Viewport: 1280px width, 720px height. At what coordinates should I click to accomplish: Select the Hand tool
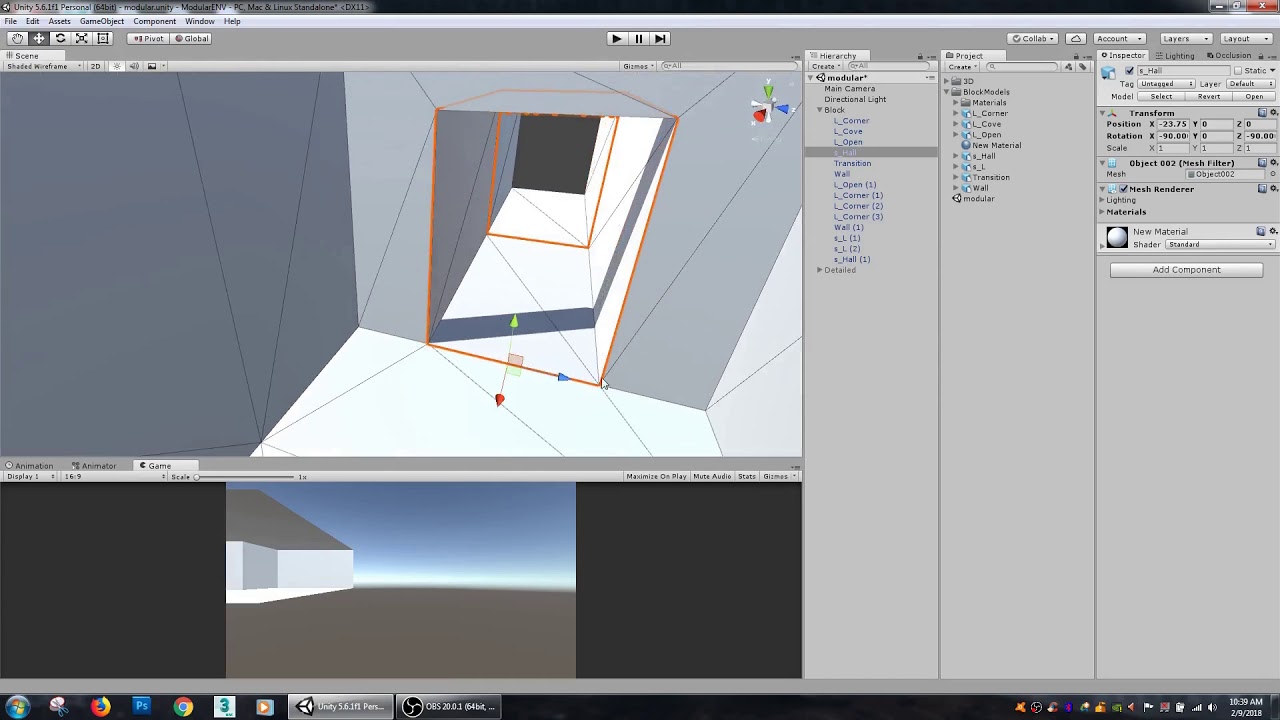coord(17,38)
